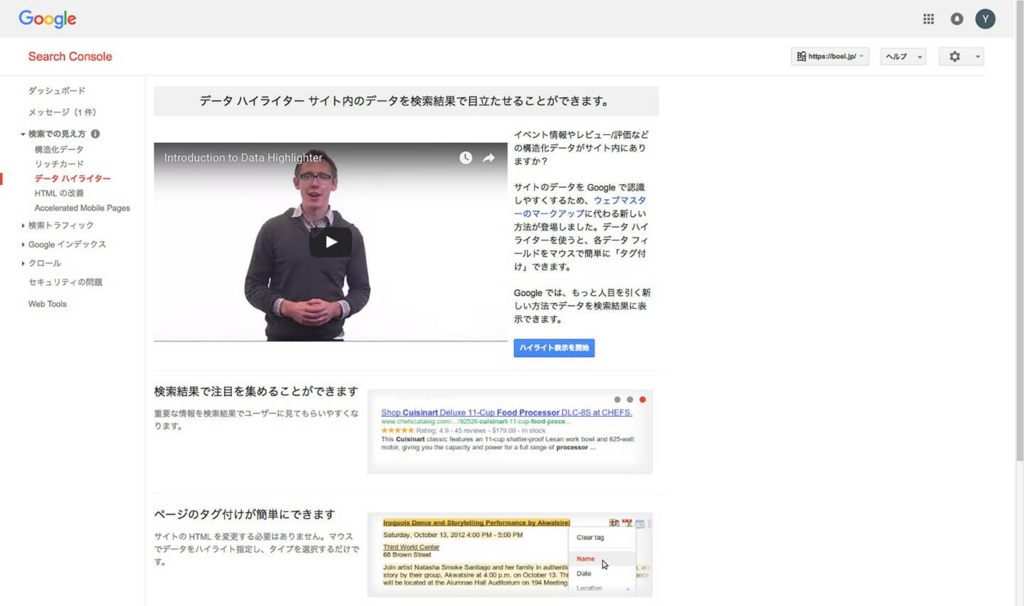Select the red carousel dot

click(643, 400)
